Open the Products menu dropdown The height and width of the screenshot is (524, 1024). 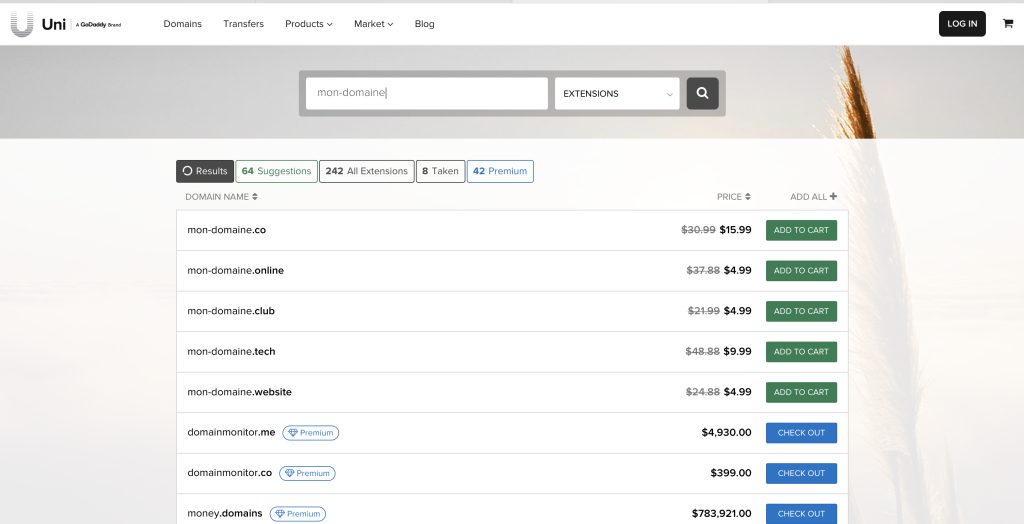[308, 24]
